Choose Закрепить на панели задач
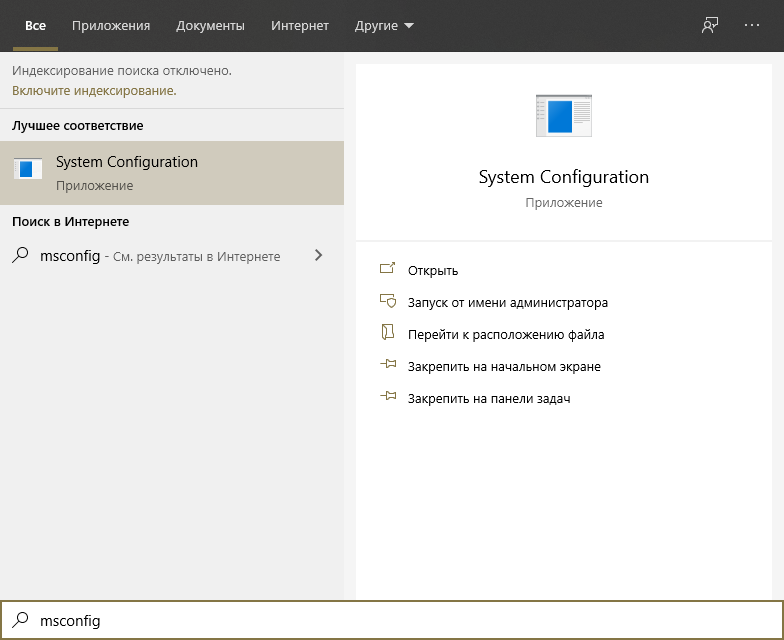784x640 pixels. click(489, 398)
